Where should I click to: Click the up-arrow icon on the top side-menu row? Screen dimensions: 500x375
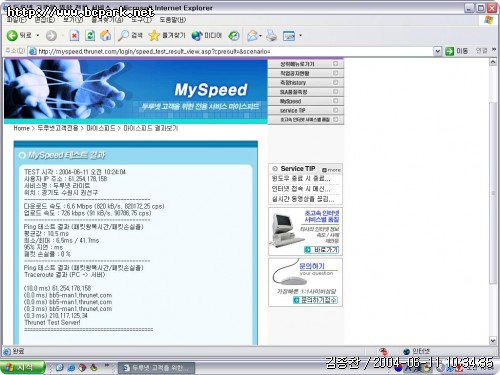tap(335, 63)
